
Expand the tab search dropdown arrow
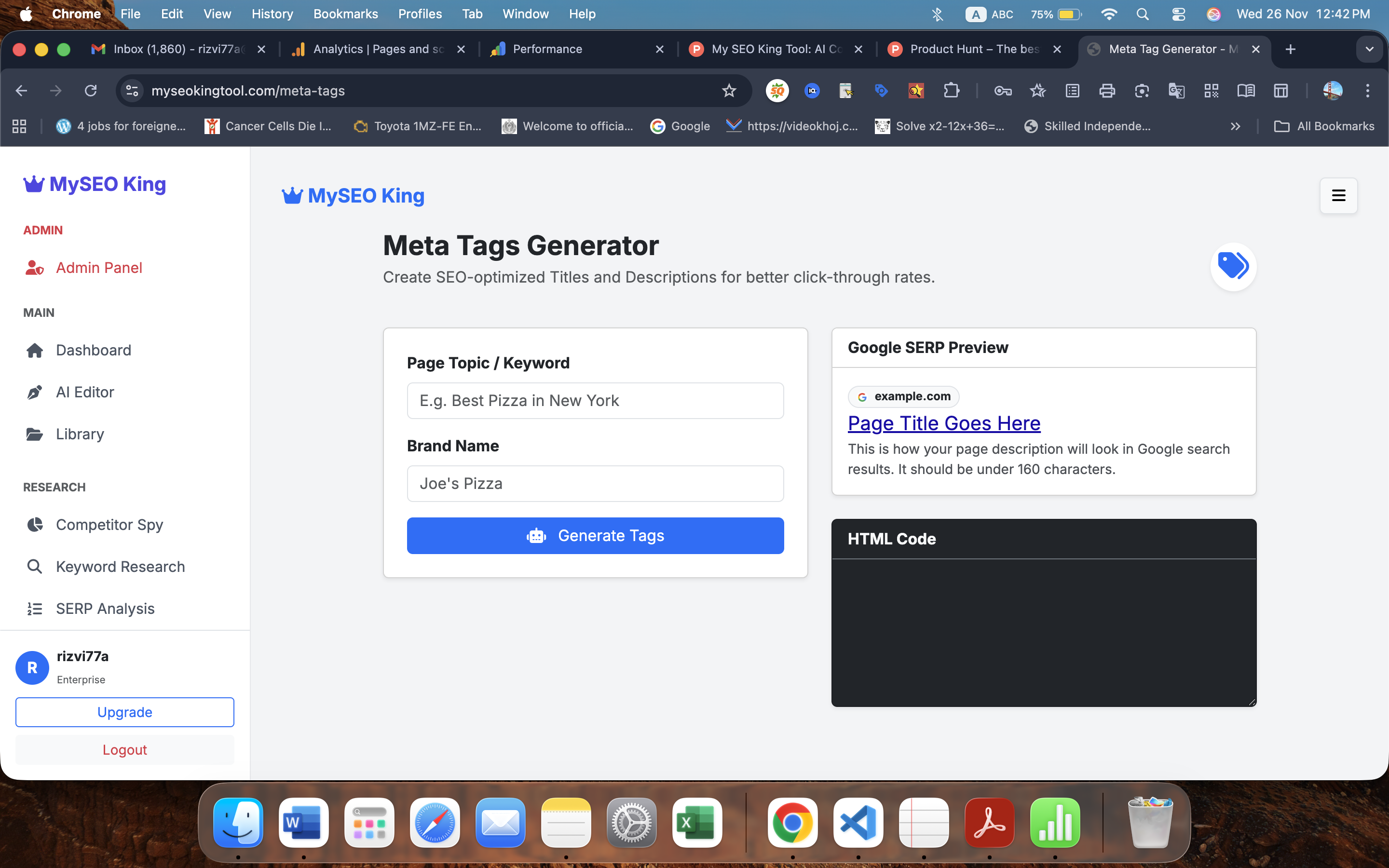(1370, 49)
